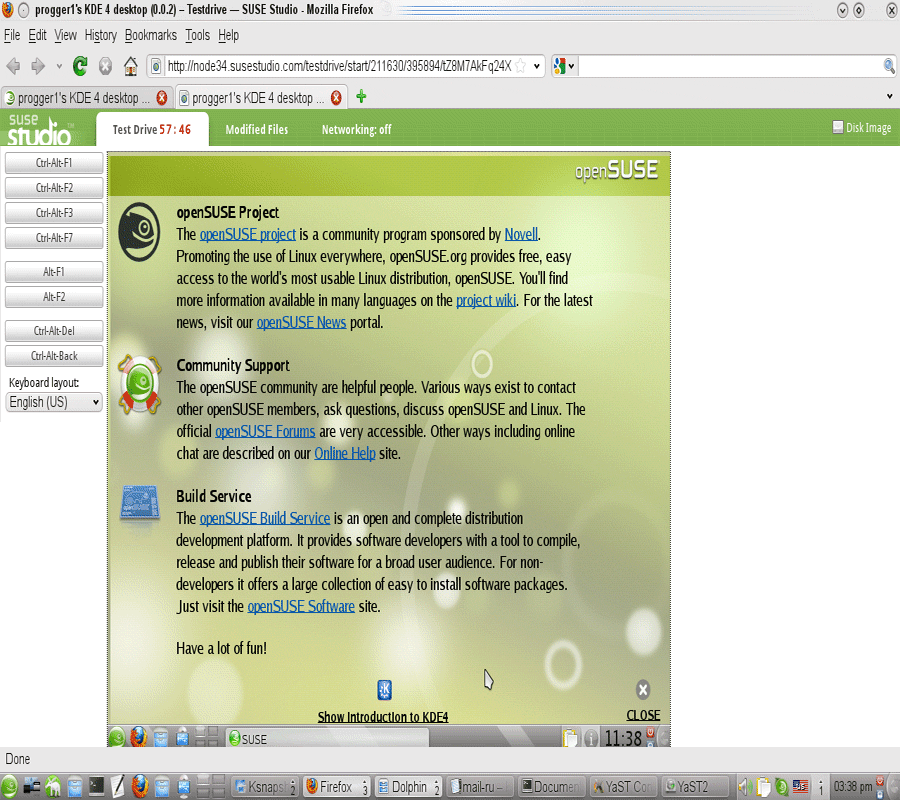Click the Ctrl-Alt-F7 button
Image resolution: width=900 pixels, height=800 pixels.
click(x=54, y=238)
